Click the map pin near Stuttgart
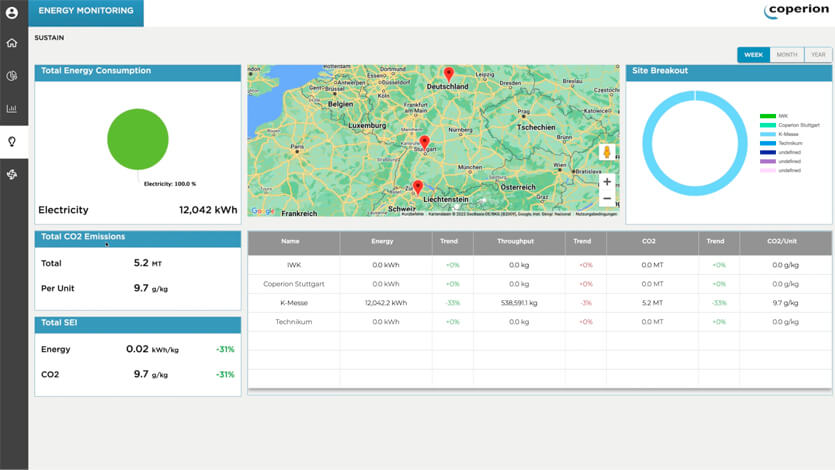Image resolution: width=835 pixels, height=470 pixels. click(x=424, y=143)
